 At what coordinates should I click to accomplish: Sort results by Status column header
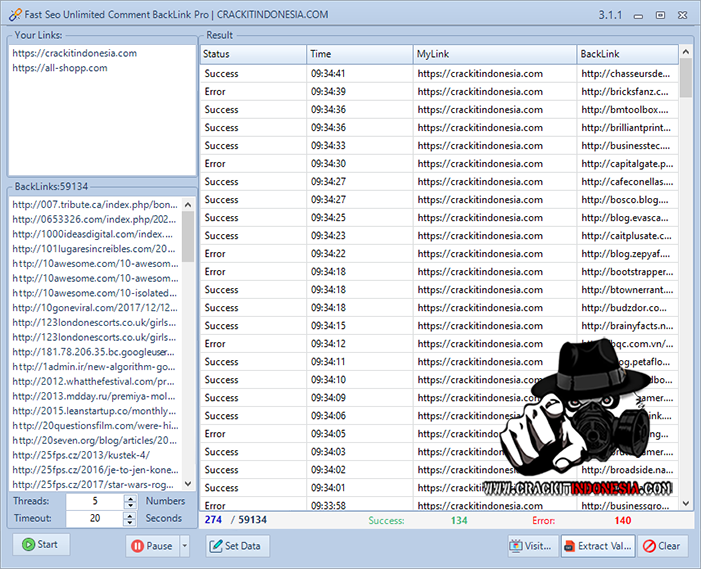click(x=252, y=54)
